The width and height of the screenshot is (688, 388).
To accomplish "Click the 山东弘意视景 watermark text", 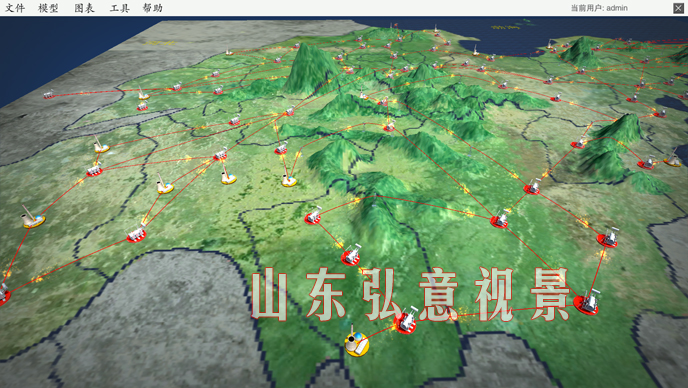I will click(x=410, y=295).
